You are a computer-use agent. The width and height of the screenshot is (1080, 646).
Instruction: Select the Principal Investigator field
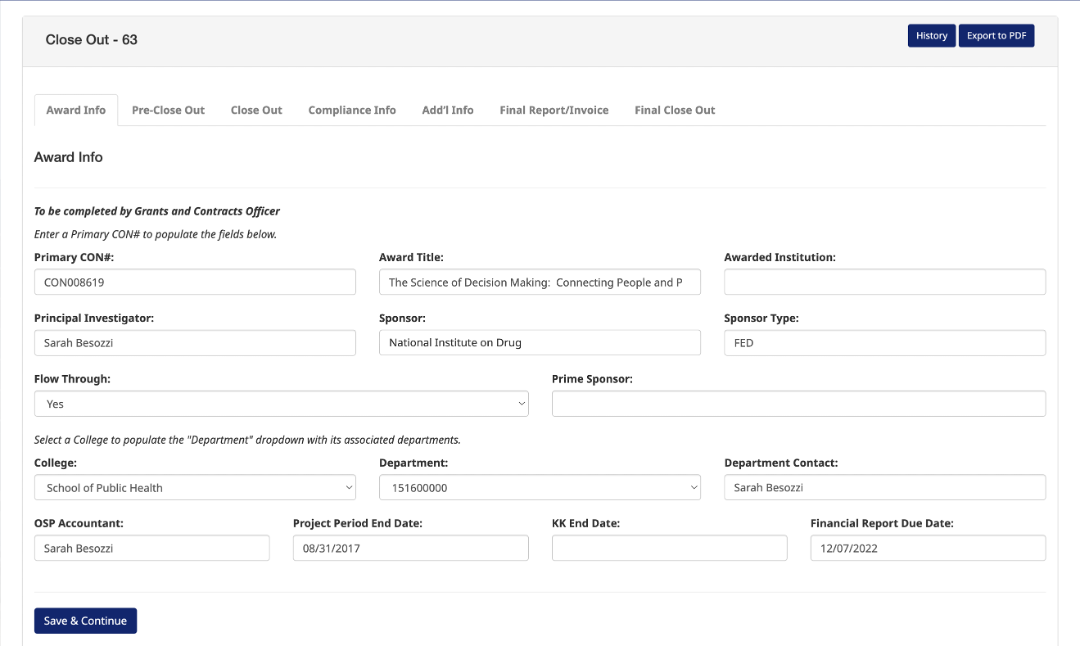click(x=195, y=343)
